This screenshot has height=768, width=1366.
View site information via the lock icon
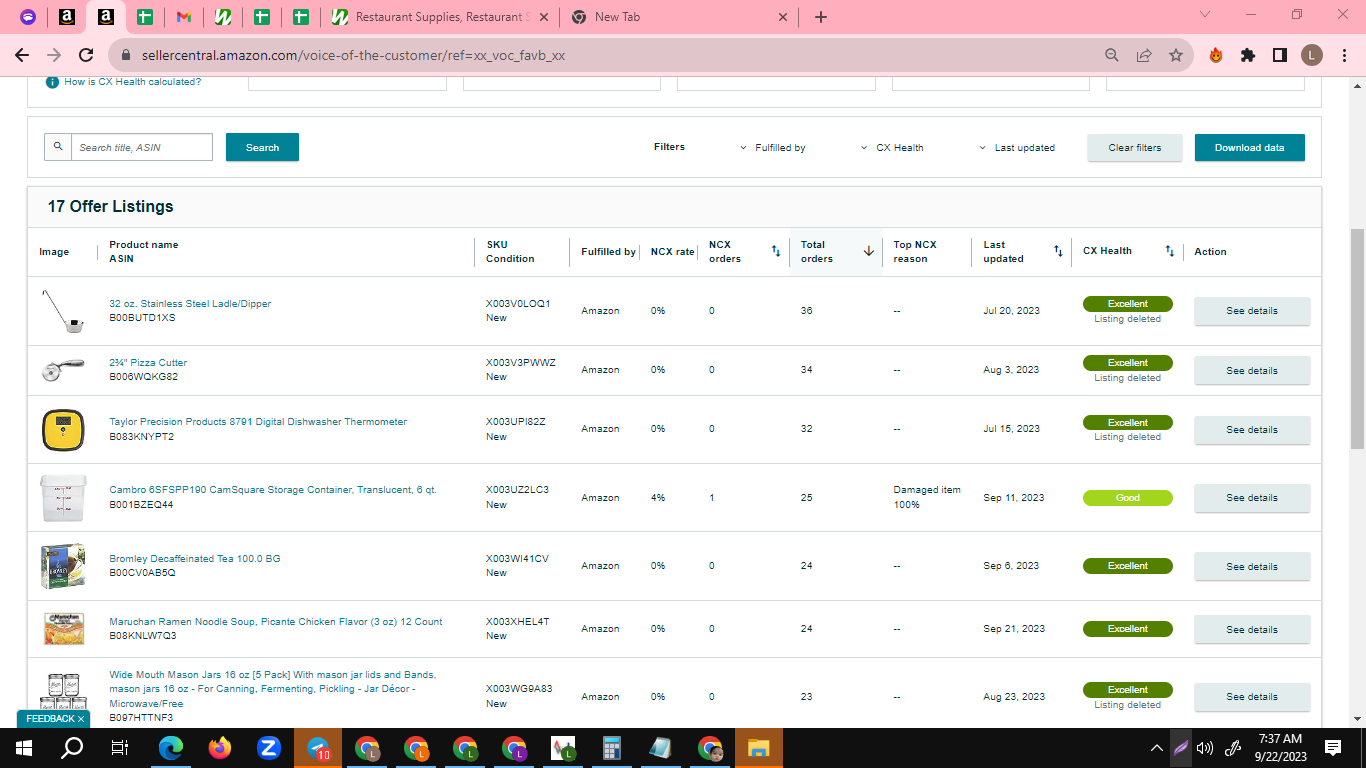126,56
